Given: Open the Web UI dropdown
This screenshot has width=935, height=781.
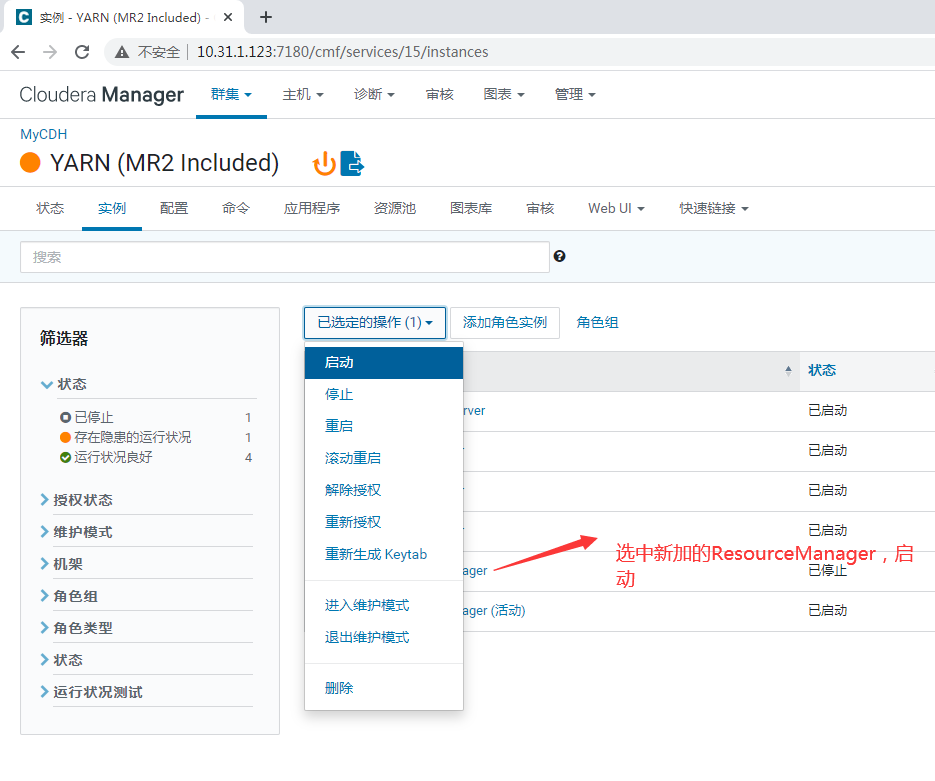Looking at the screenshot, I should (x=616, y=208).
